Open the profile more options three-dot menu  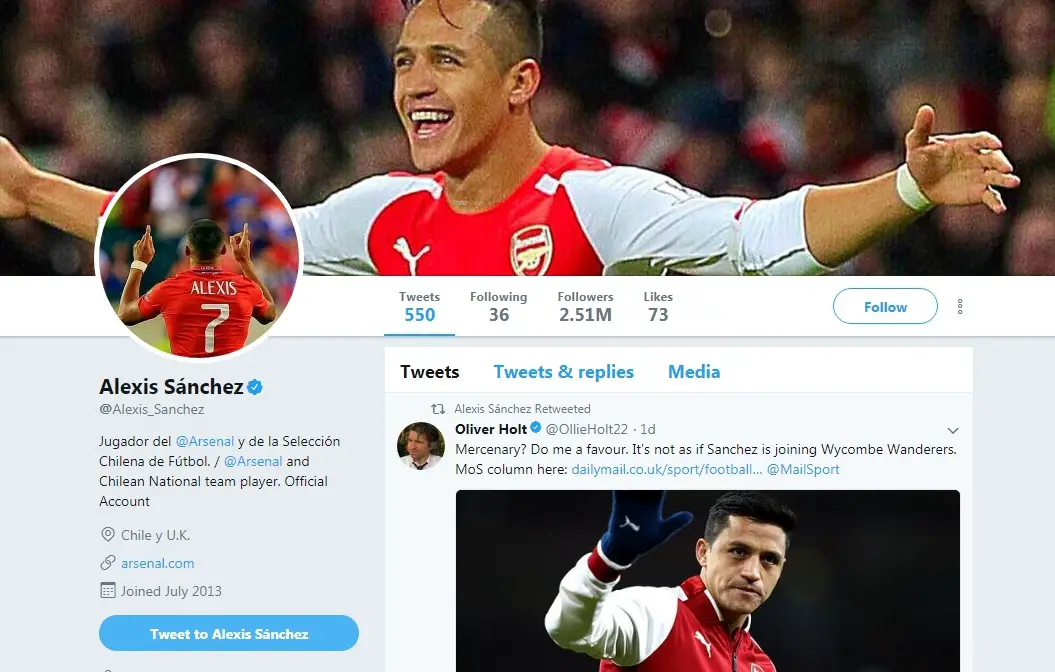coord(960,307)
